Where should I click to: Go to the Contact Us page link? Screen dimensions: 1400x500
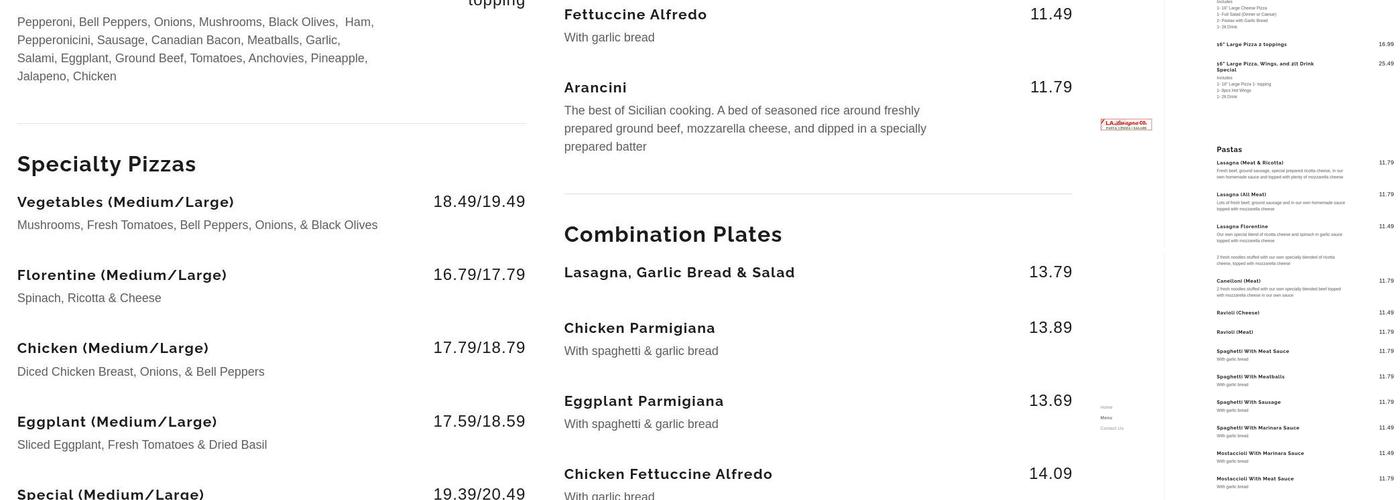(1112, 428)
